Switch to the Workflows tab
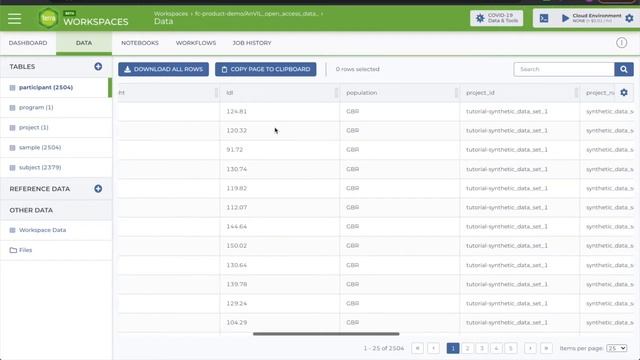 [196, 43]
